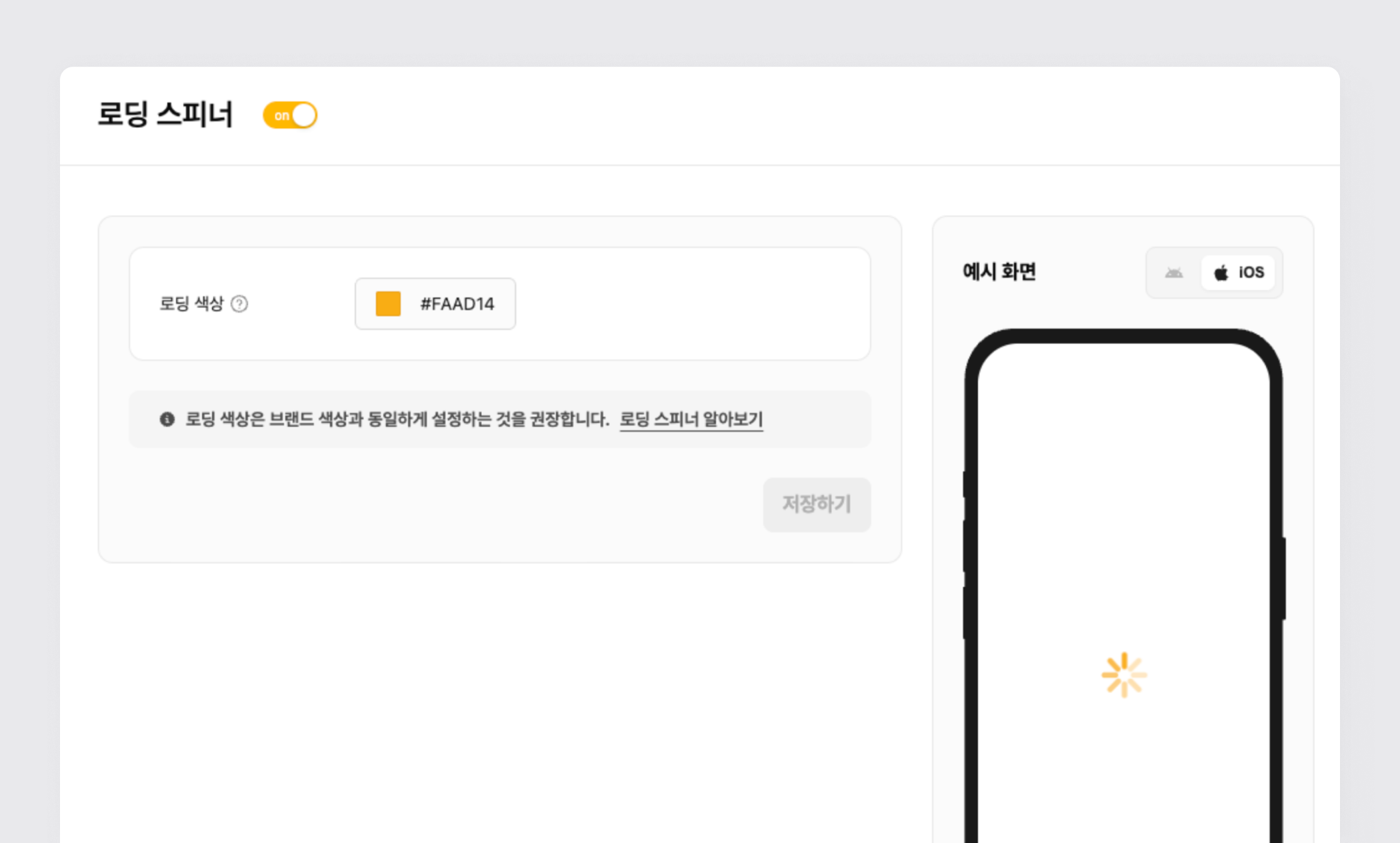Click the phone mockup's left volume button
1400x843 pixels.
(966, 547)
